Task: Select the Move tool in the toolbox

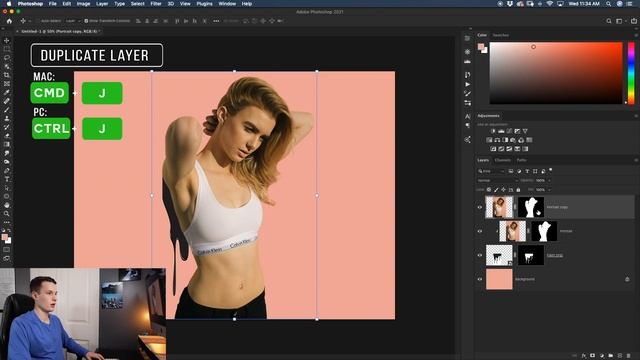Action: click(7, 40)
